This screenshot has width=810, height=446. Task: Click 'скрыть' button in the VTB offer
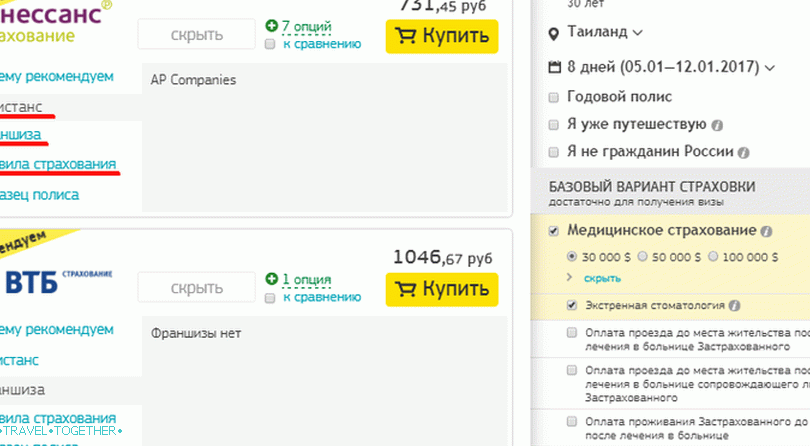coord(196,288)
